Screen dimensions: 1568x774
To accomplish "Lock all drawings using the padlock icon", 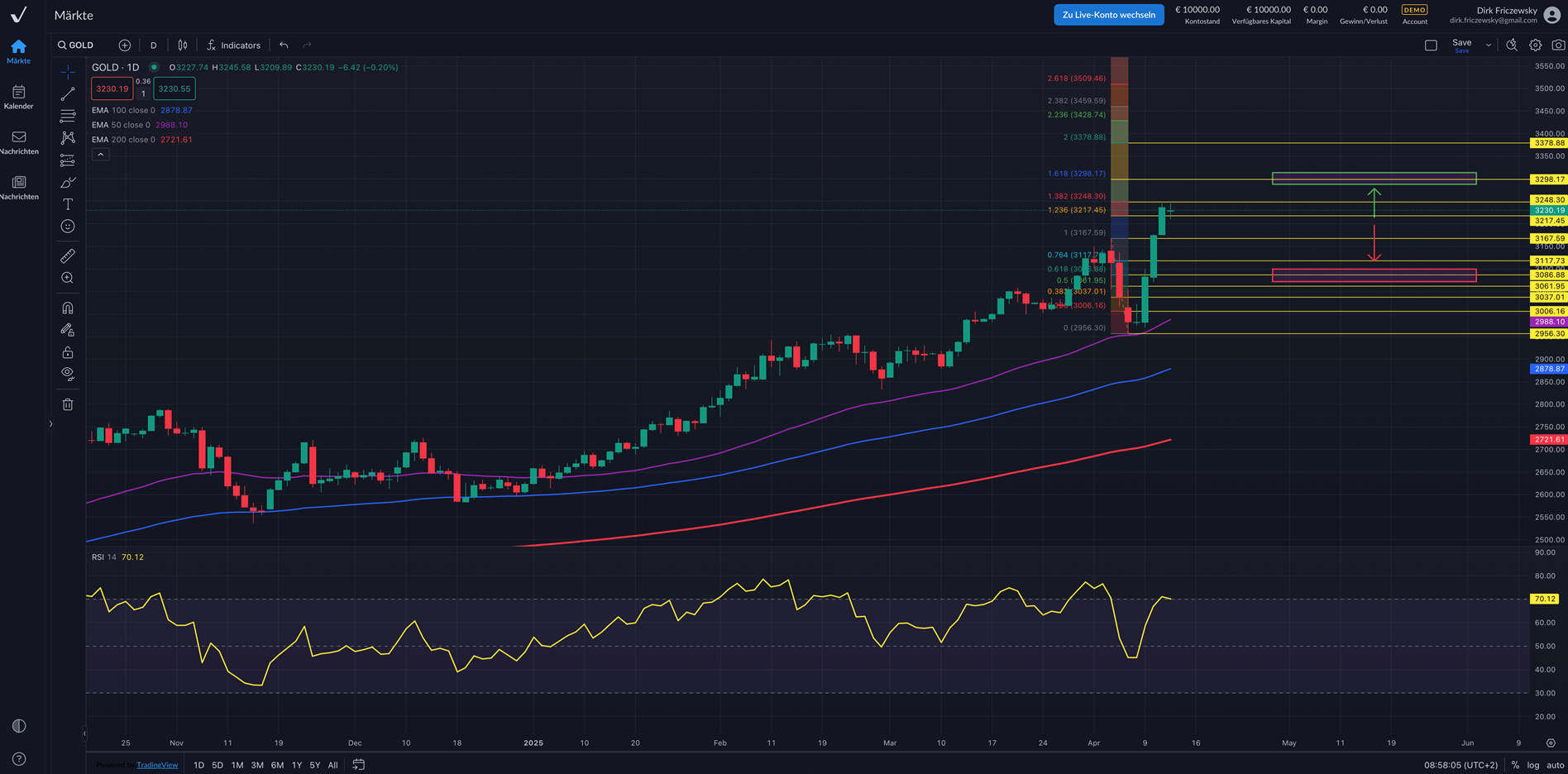I will (68, 351).
